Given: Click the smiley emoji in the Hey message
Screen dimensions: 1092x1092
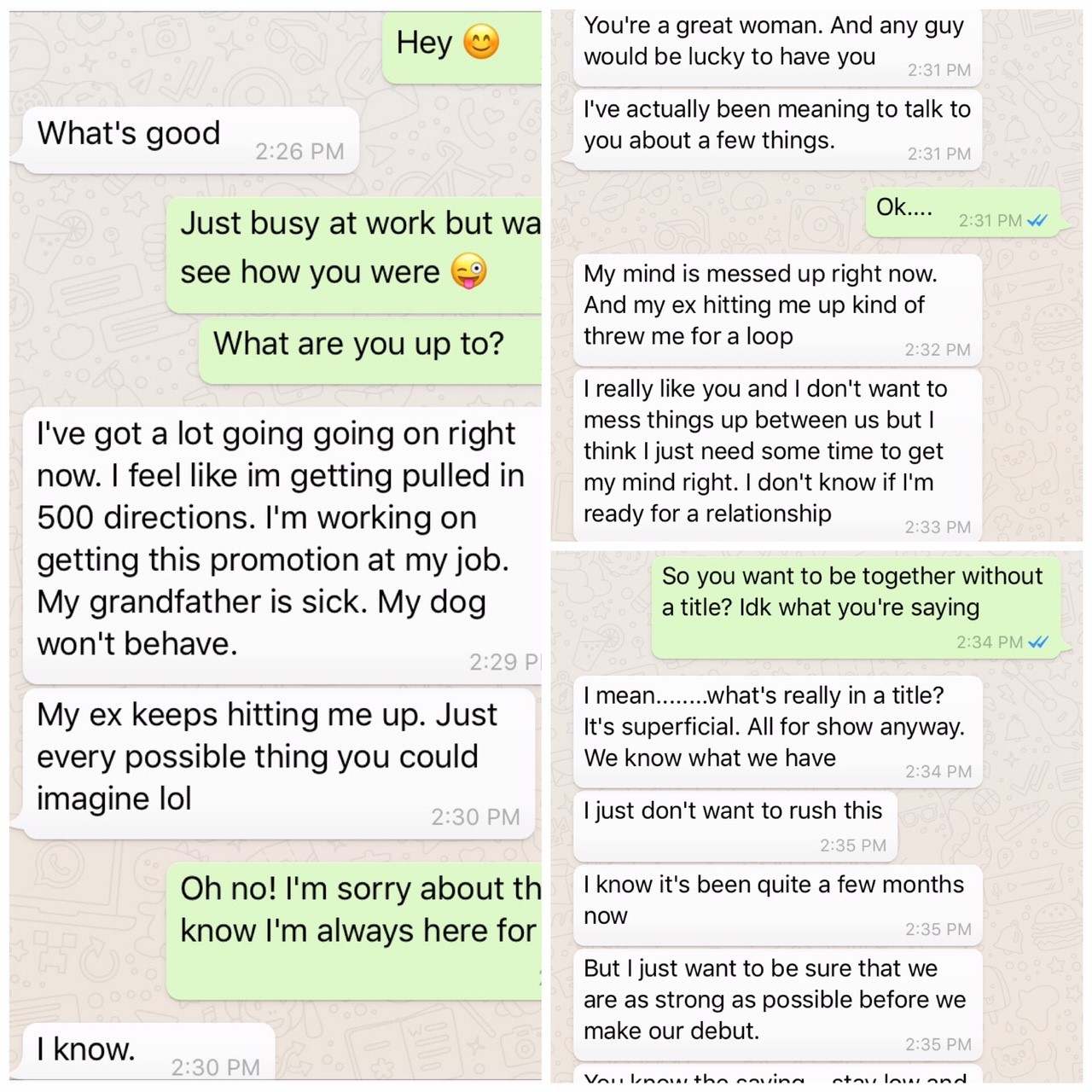Looking at the screenshot, I should click(483, 42).
